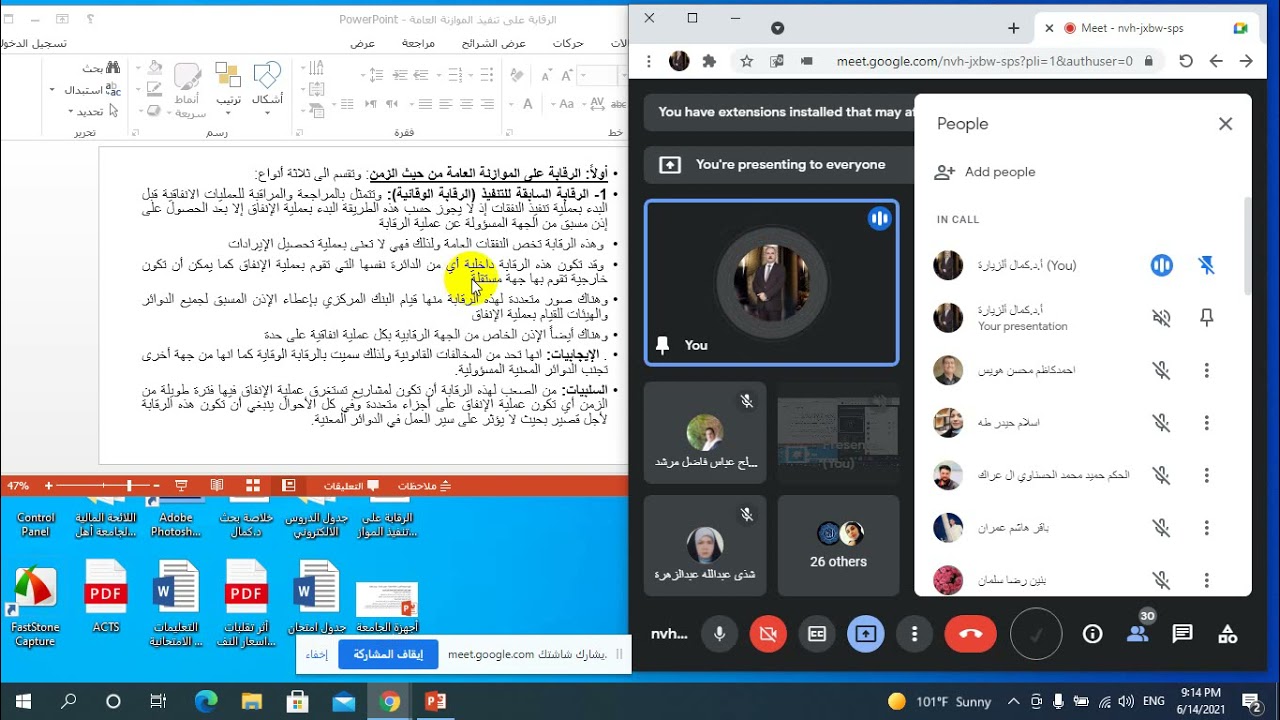Screen dimensions: 1280x720
Task: Open a new Chrome tab
Action: click(1013, 28)
